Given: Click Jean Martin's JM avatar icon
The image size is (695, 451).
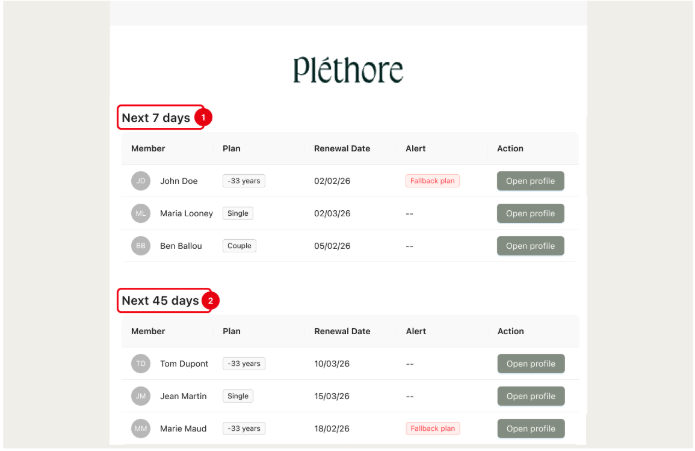Looking at the screenshot, I should tap(141, 396).
